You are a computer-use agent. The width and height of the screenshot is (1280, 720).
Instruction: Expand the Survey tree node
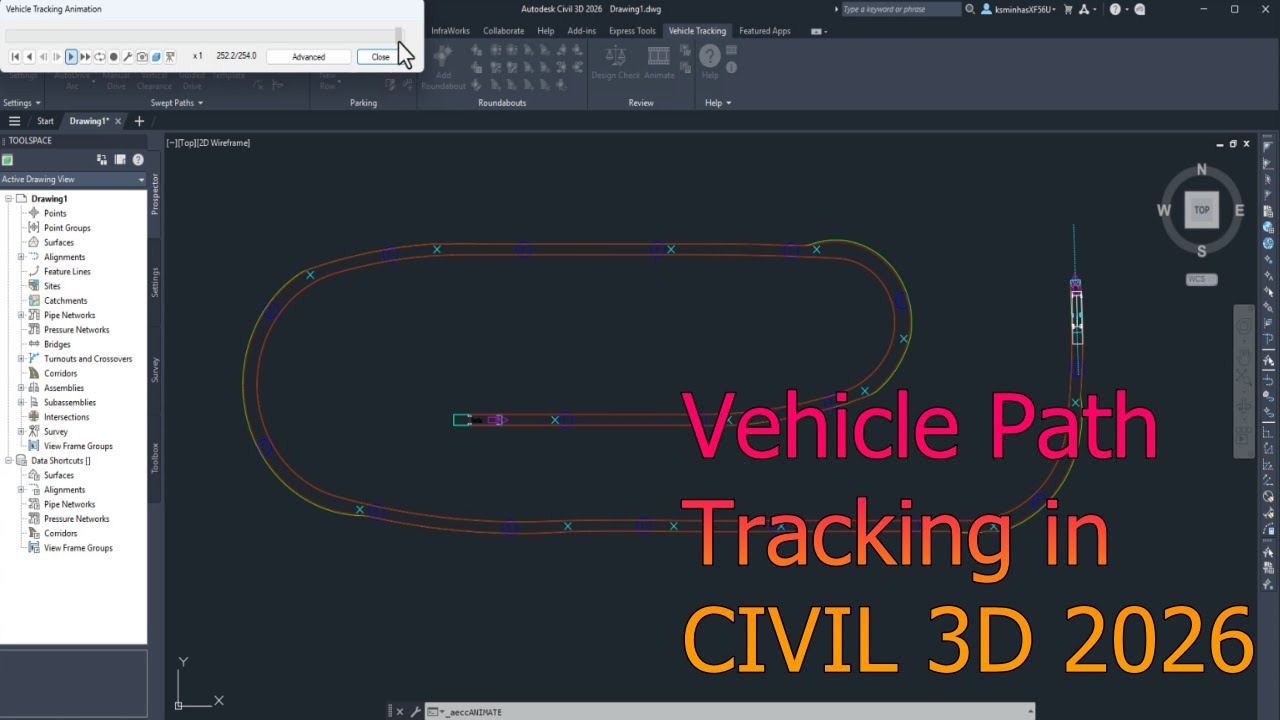[x=21, y=432]
